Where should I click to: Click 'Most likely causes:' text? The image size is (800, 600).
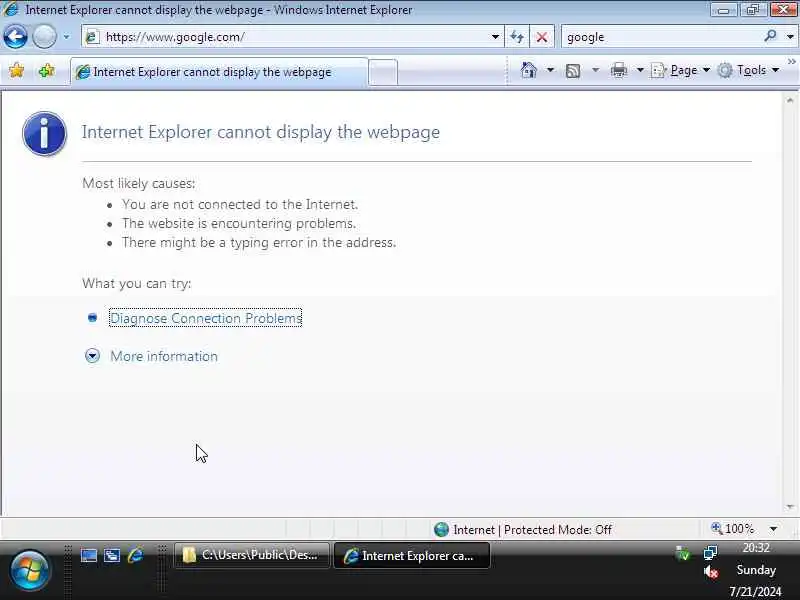[x=139, y=183]
